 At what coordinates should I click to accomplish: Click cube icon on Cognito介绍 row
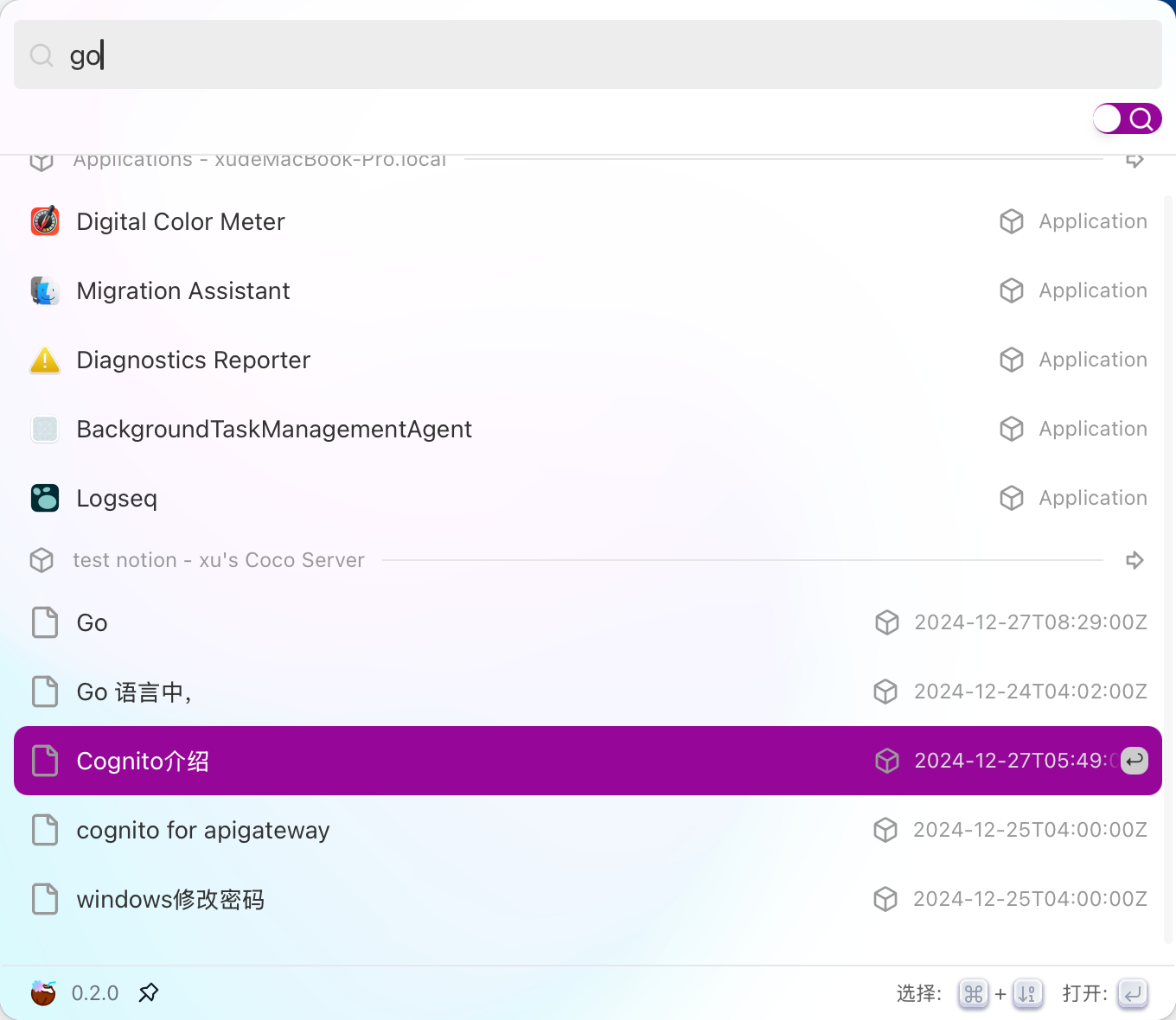pos(887,761)
